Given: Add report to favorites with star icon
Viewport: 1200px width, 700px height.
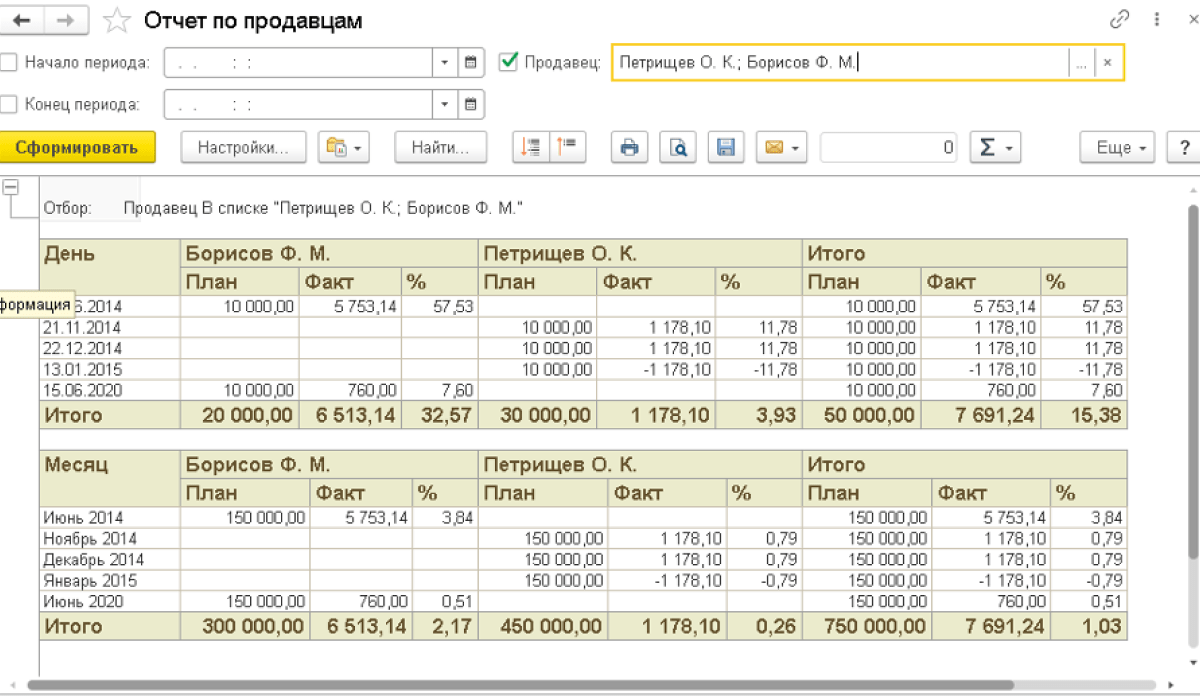Looking at the screenshot, I should (118, 20).
